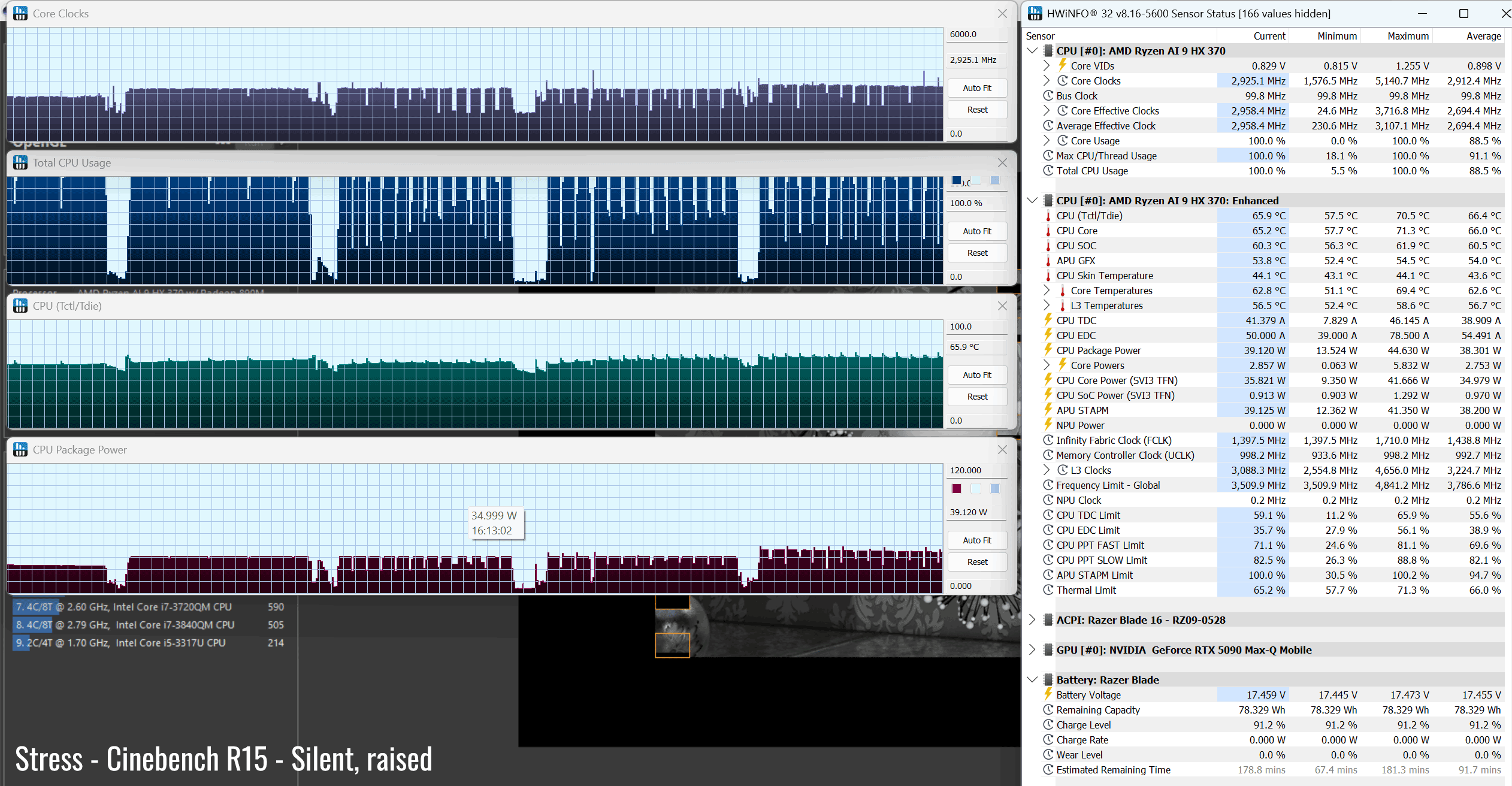Expand the Core Powers row
Screen dimensions: 1512x786
pos(1047,365)
